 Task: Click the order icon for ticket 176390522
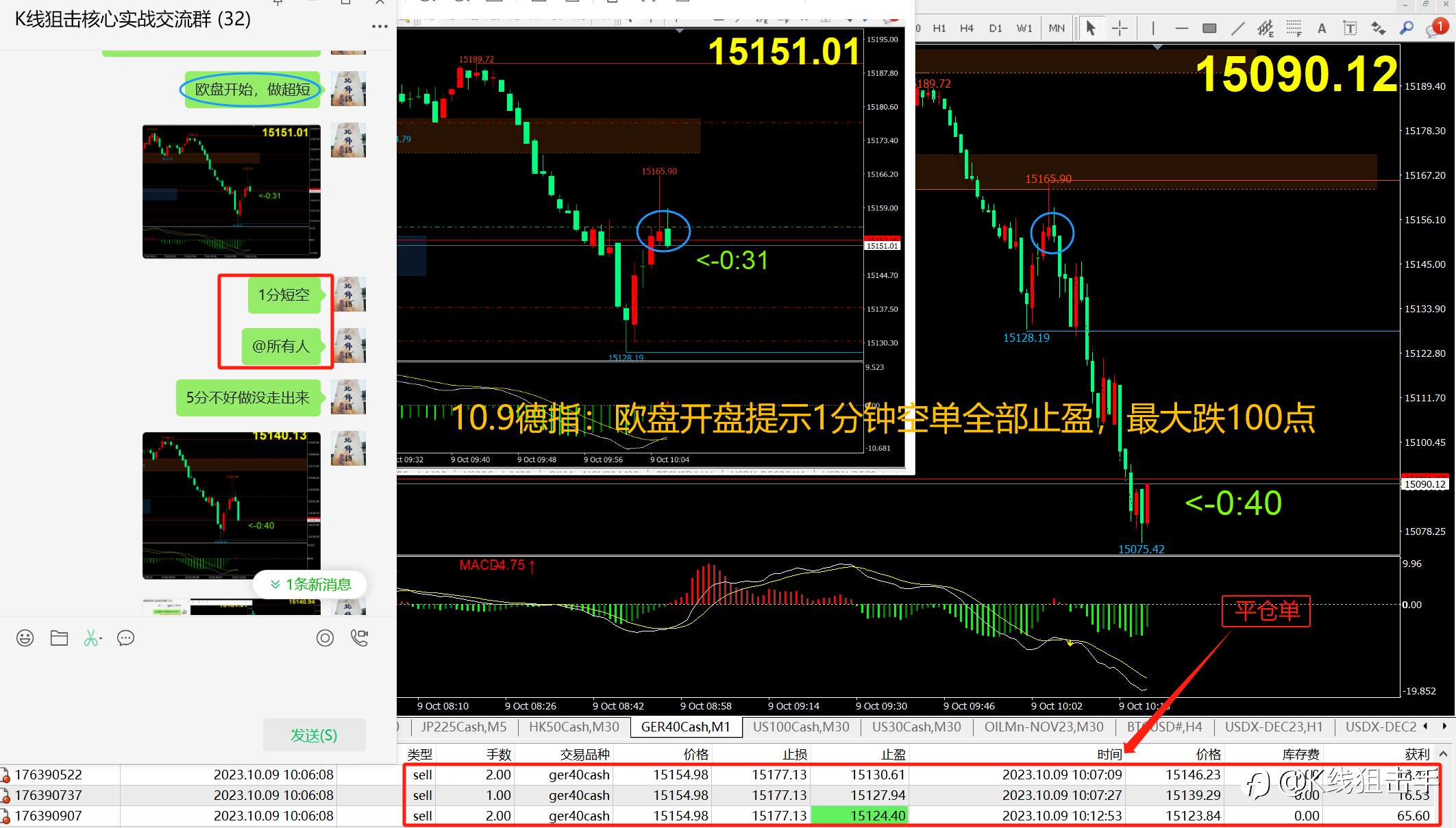click(x=5, y=775)
